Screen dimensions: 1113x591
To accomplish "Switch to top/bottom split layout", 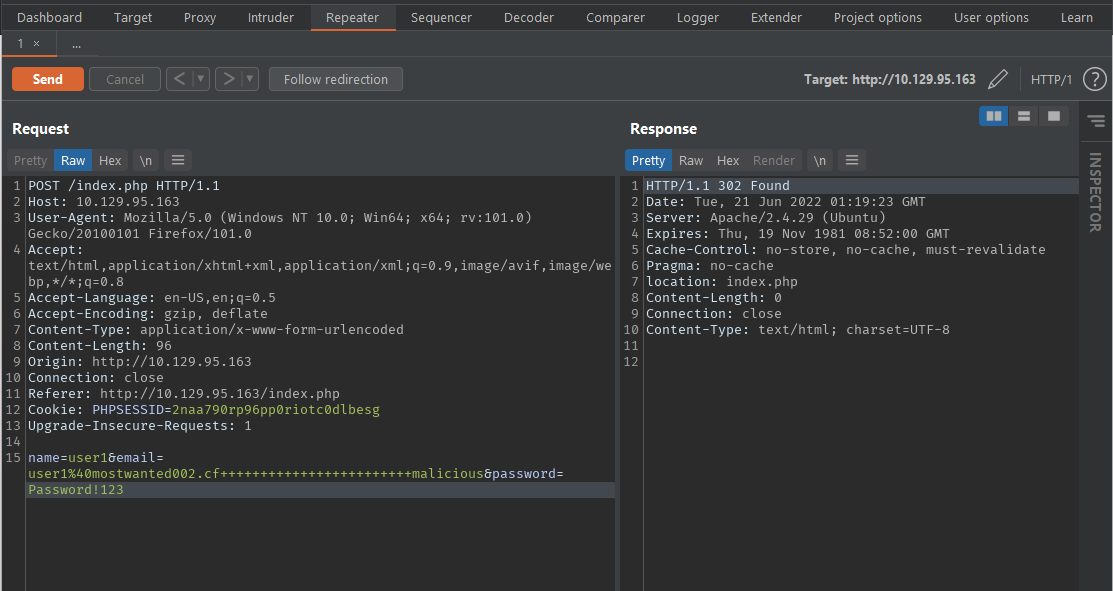I will 1023,116.
